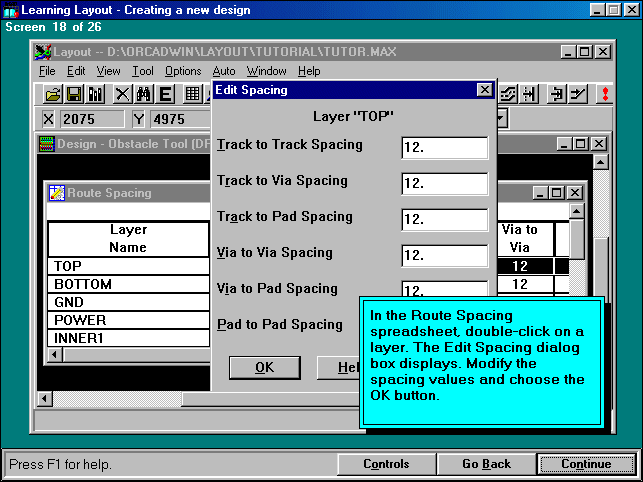Click the Find binoculars toolbar icon
Image resolution: width=643 pixels, height=482 pixels.
coord(143,94)
